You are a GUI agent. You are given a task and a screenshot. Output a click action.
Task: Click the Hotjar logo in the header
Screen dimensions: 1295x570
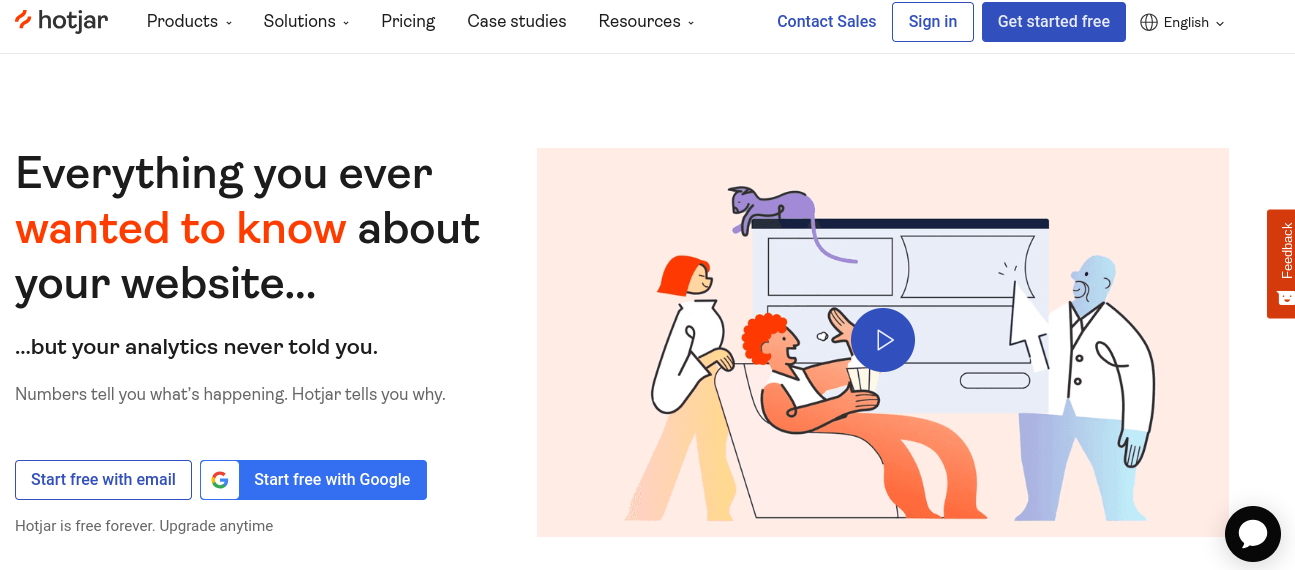pyautogui.click(x=61, y=21)
